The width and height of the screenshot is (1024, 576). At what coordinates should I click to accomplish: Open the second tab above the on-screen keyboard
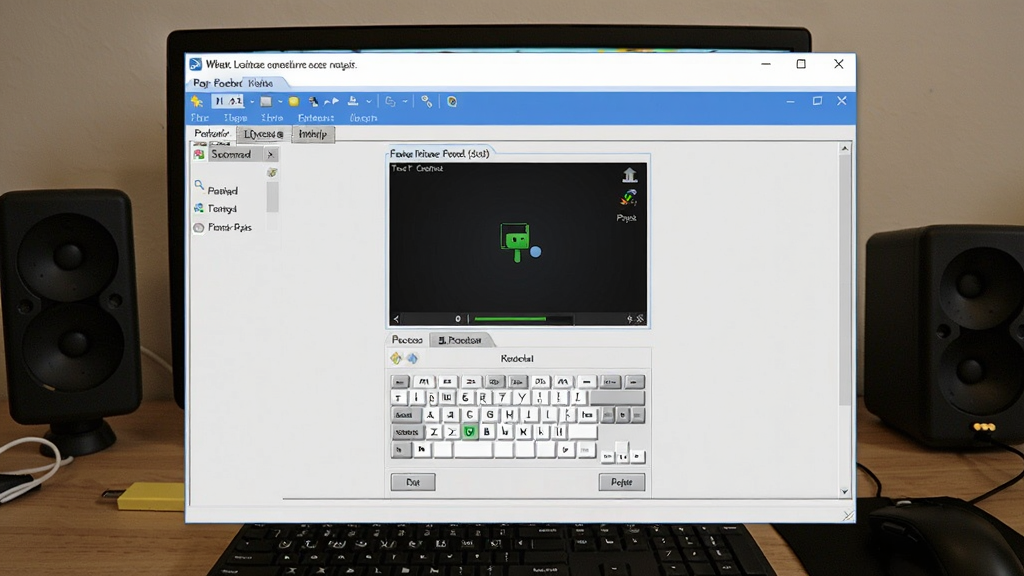pos(461,340)
